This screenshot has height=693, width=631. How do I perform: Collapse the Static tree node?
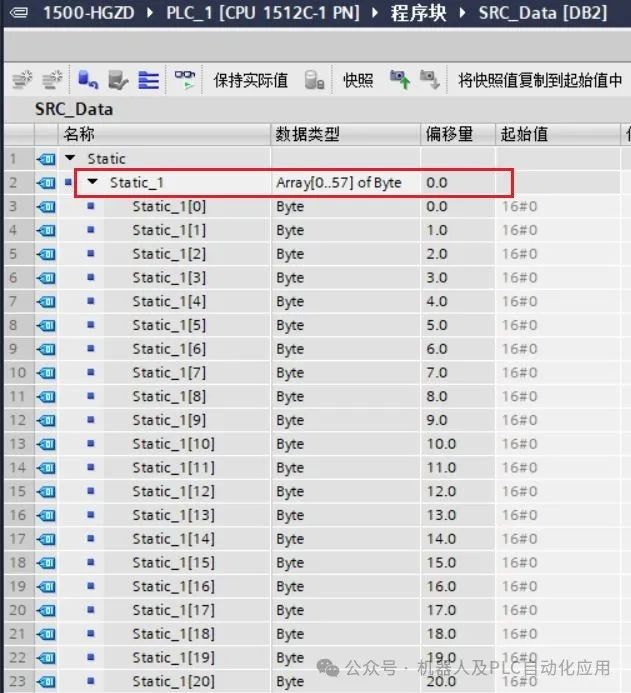tap(70, 158)
